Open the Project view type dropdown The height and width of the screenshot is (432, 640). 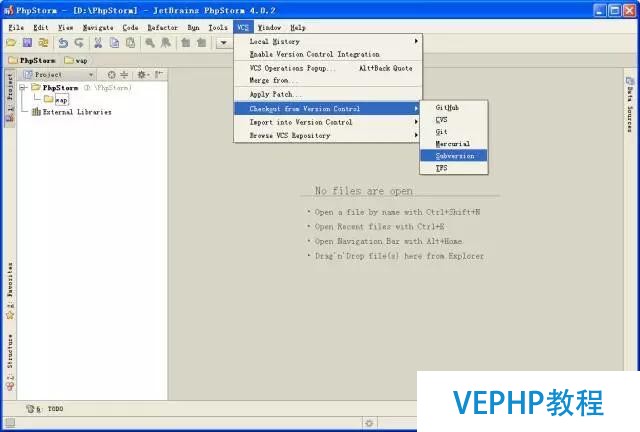pos(59,75)
